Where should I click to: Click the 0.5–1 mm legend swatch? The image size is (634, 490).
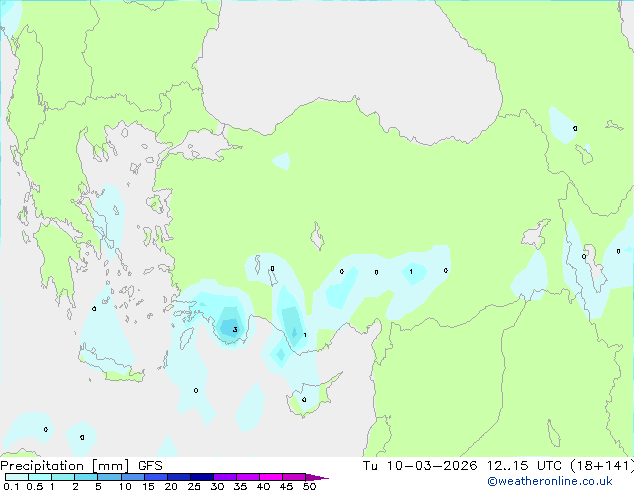tap(40, 477)
